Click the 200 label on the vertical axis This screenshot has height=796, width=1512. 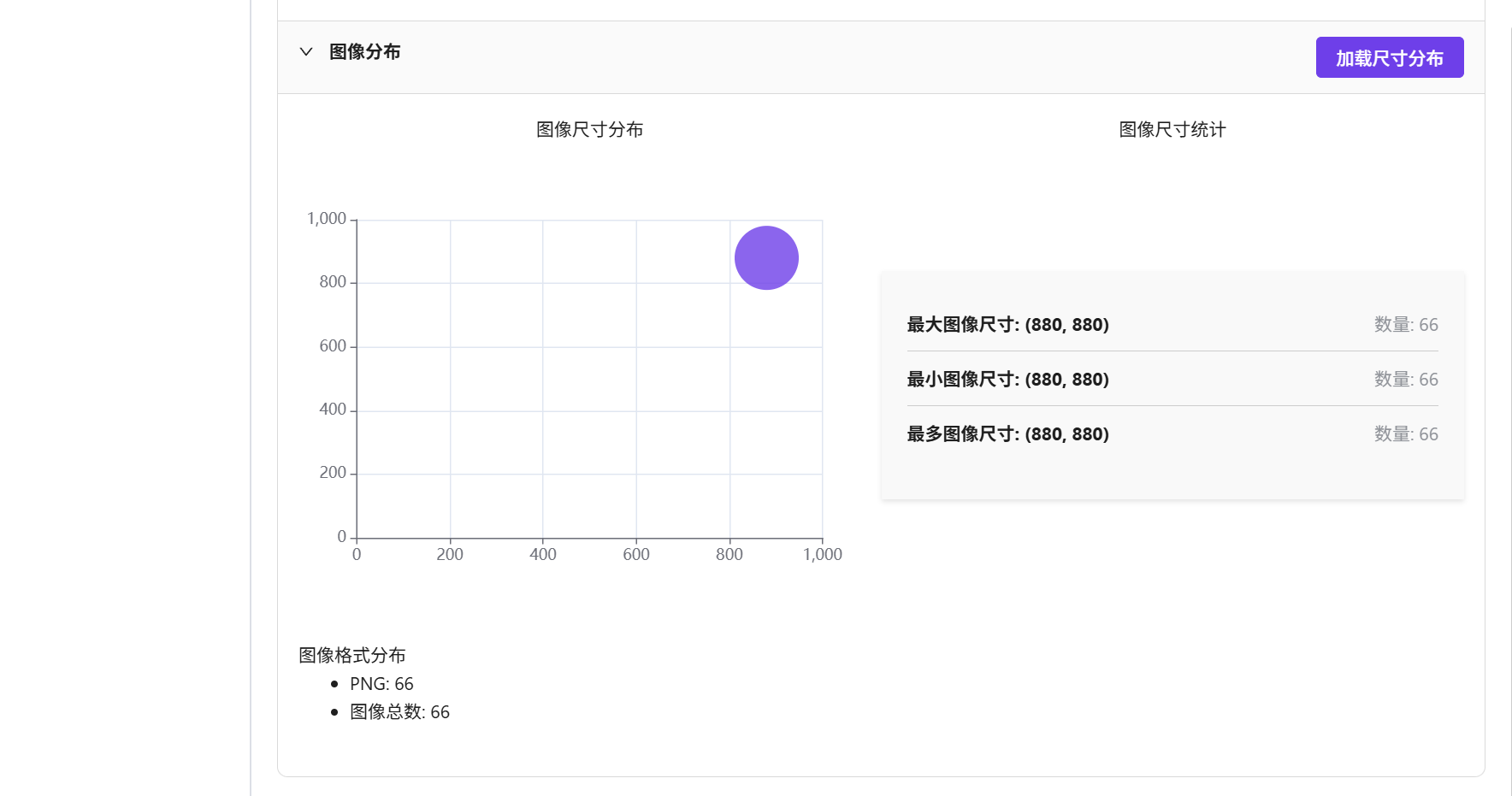point(333,473)
